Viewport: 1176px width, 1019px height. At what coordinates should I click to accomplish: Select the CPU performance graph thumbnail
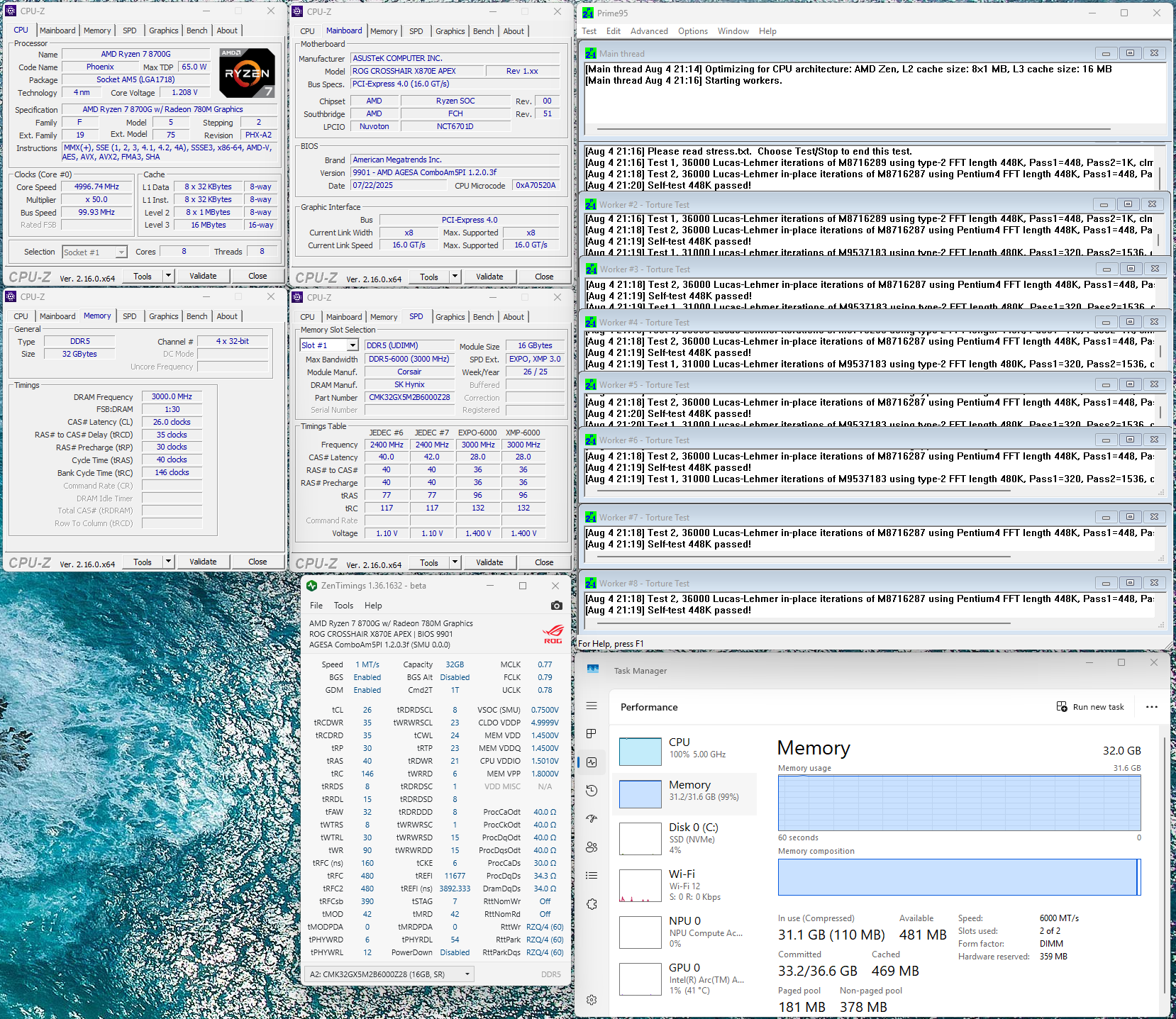[640, 752]
